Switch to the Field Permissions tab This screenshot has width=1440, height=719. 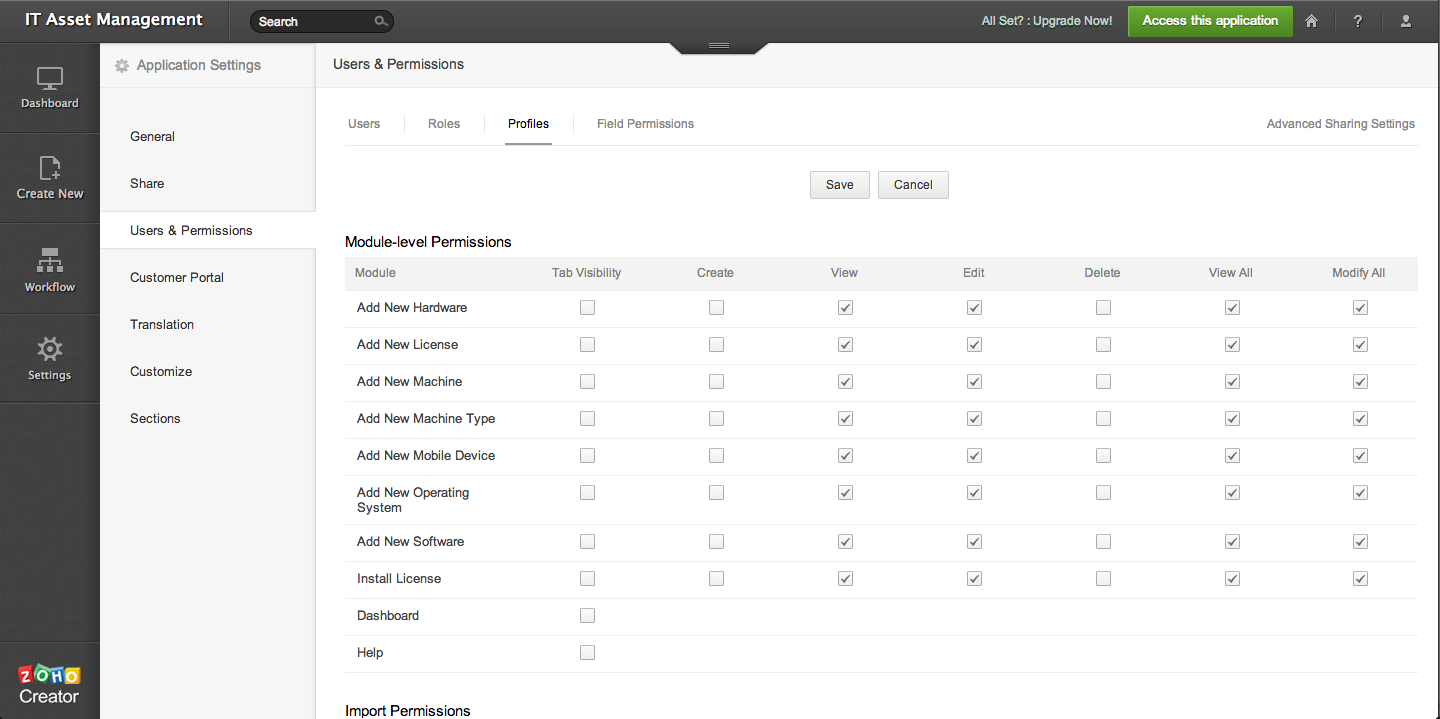[645, 124]
